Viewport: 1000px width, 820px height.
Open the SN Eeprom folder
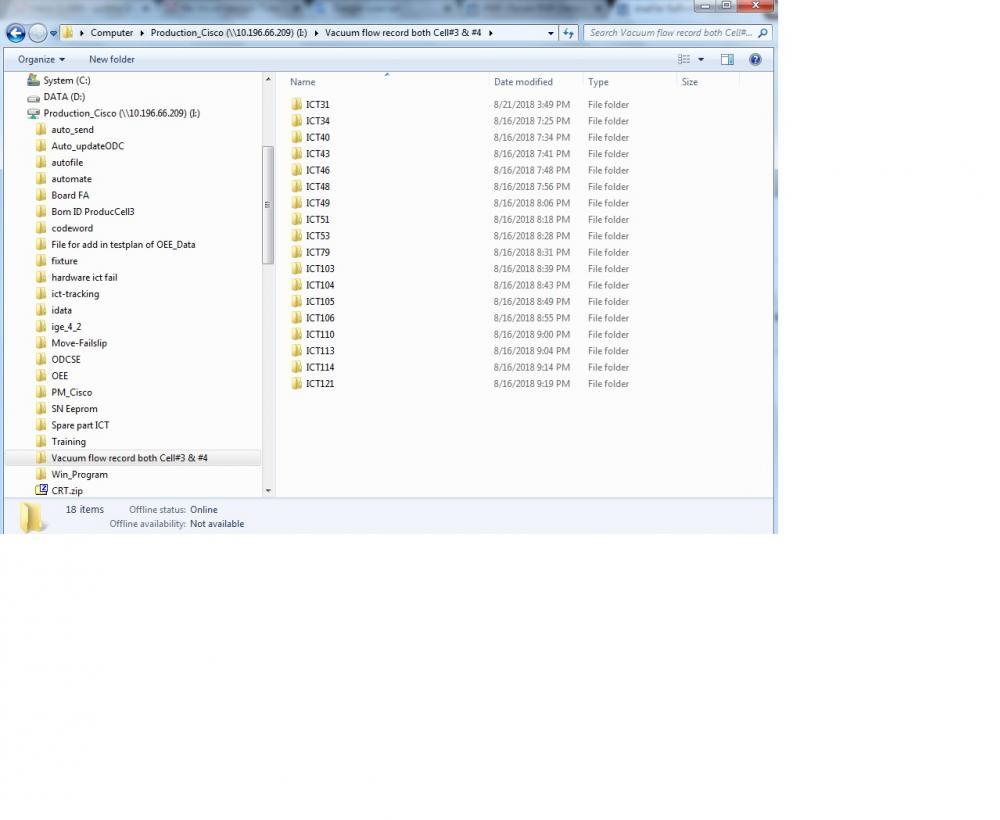(67, 409)
